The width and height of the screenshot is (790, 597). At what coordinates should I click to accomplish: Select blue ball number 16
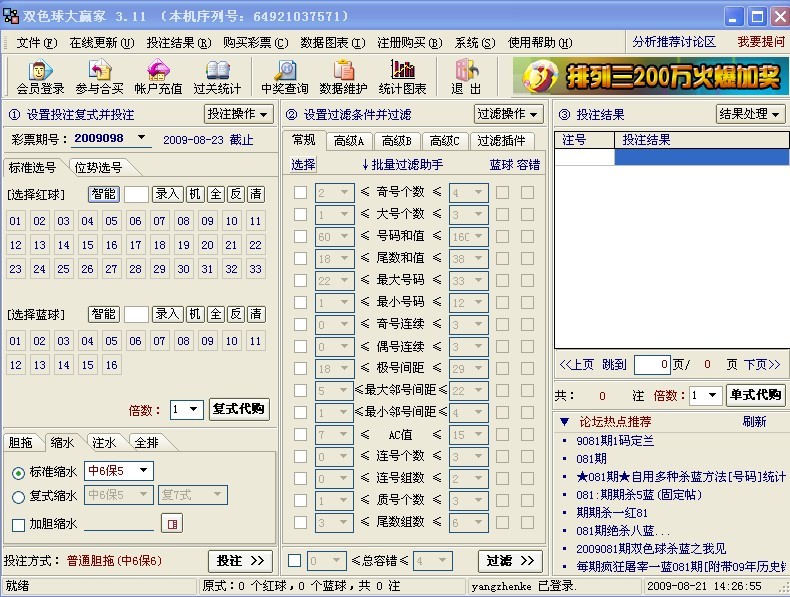(111, 365)
